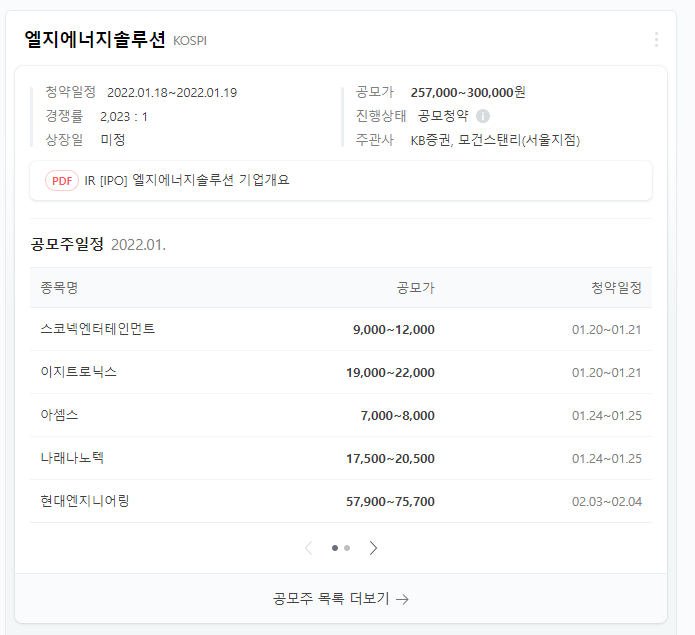Image resolution: width=695 pixels, height=635 pixels.
Task: Click price 57,900~75,700
Action: [390, 502]
